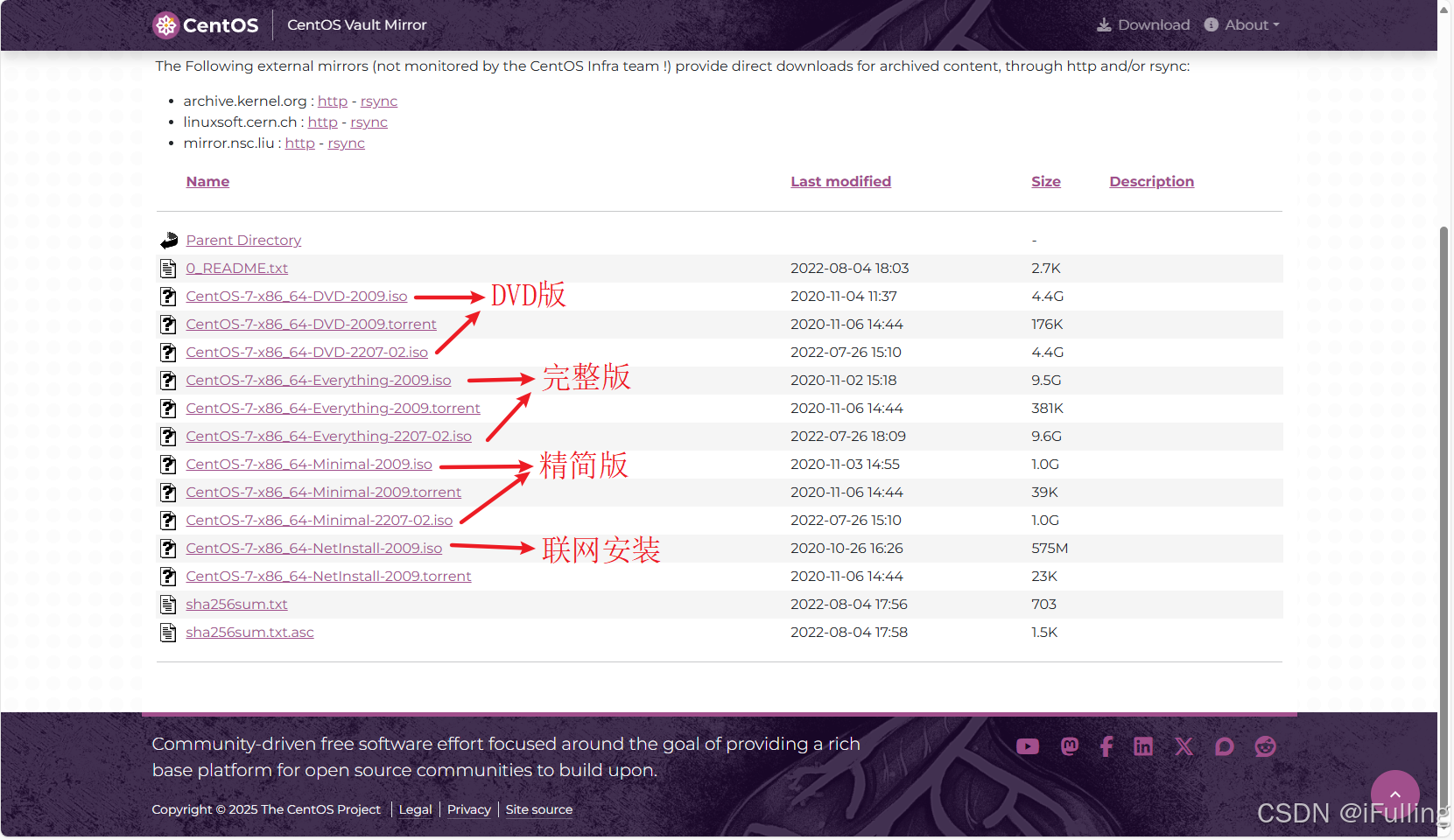
Task: Open CentOS YouTube channel icon
Action: click(x=1028, y=746)
